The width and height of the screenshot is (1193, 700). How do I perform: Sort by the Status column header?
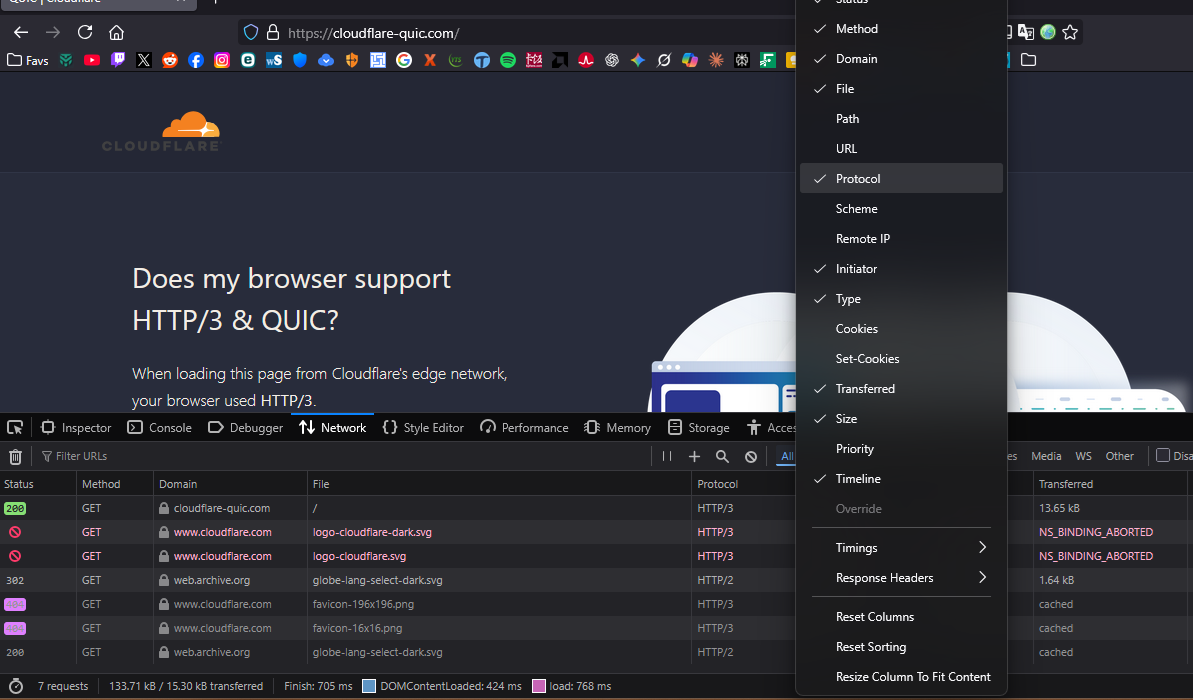click(x=38, y=484)
